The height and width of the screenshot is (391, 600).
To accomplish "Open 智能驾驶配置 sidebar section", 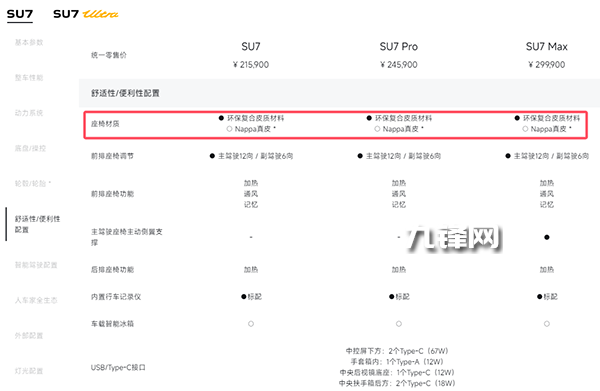I will click(36, 265).
